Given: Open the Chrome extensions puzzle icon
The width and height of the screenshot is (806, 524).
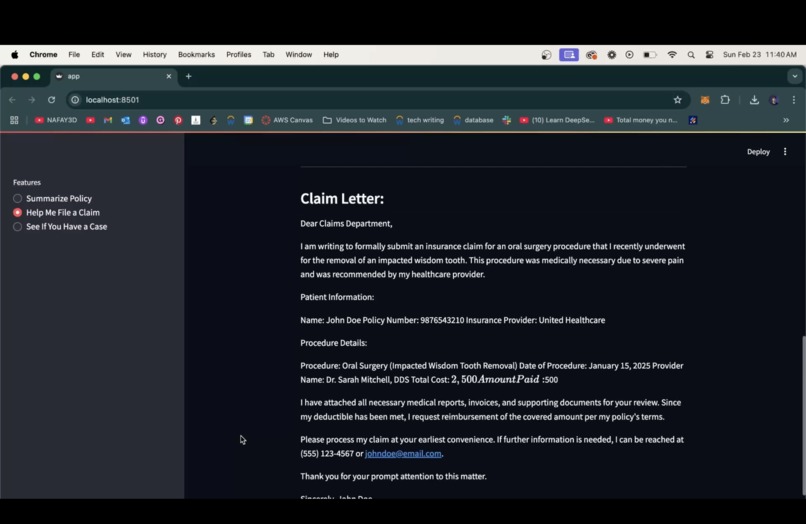Looking at the screenshot, I should pyautogui.click(x=725, y=100).
